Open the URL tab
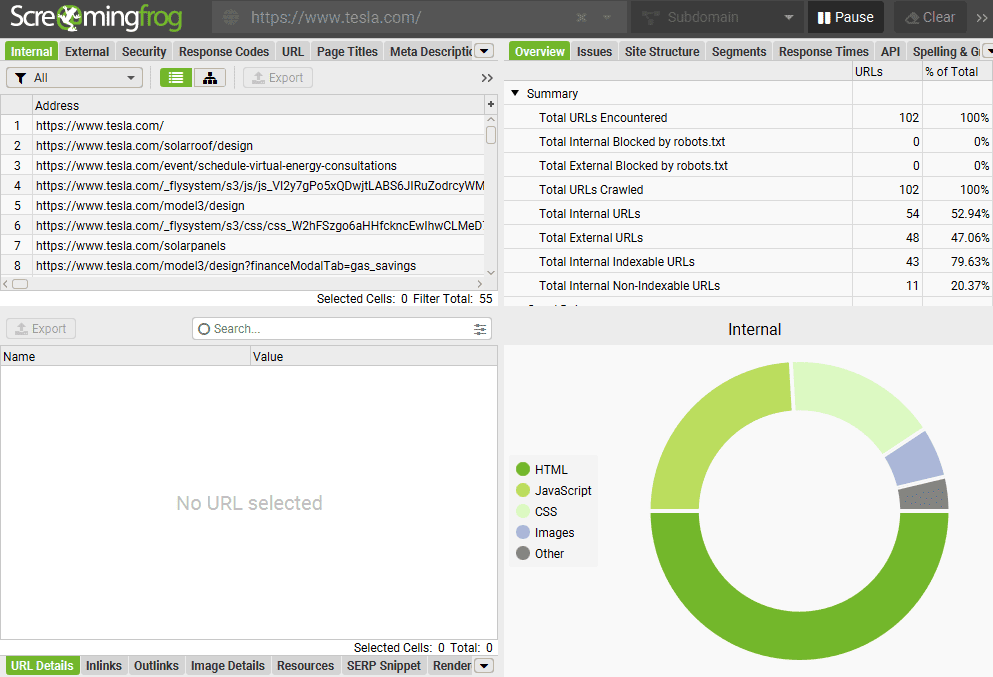 [293, 51]
